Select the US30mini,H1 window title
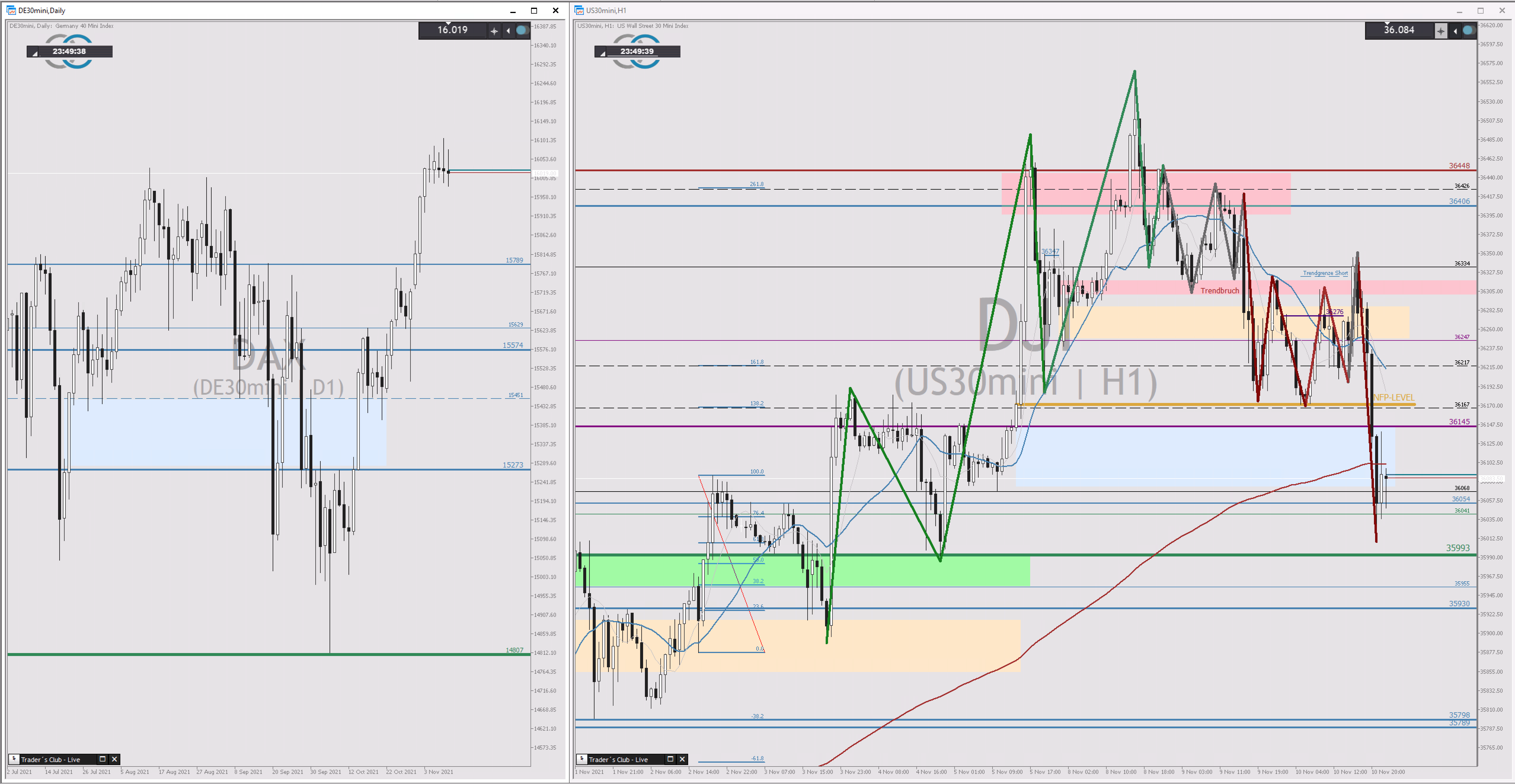 (606, 11)
